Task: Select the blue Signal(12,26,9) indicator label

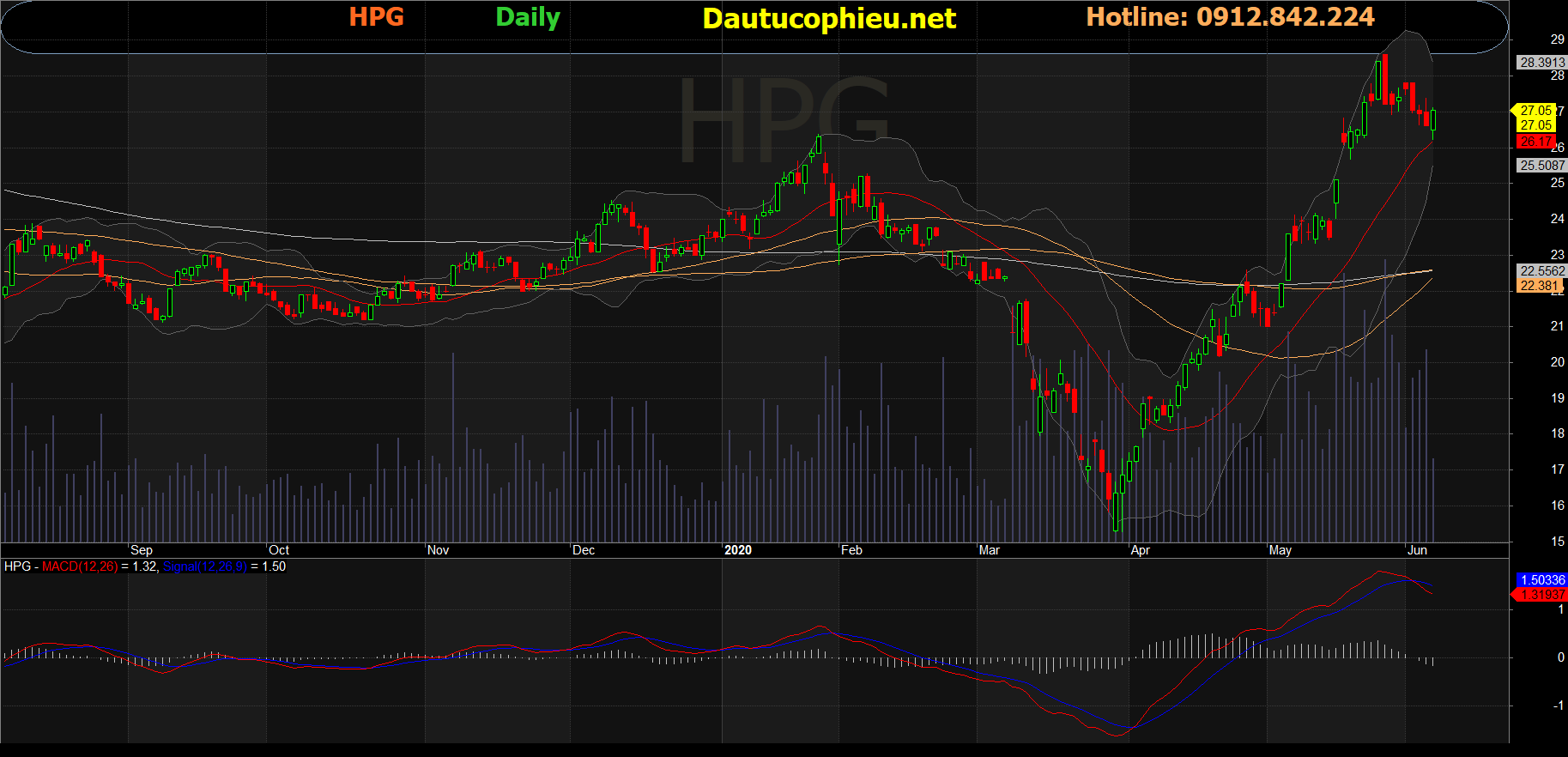Action: coord(204,566)
